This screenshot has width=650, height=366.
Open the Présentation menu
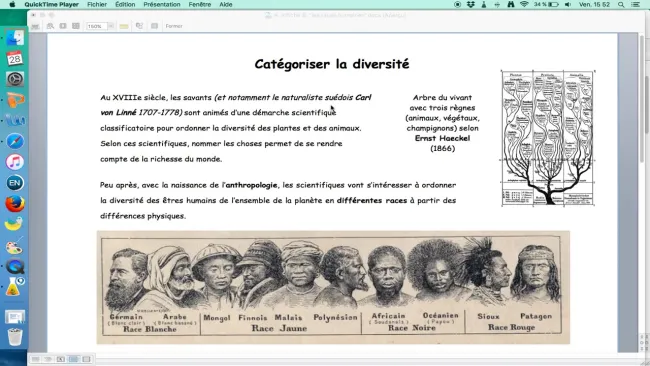click(162, 5)
